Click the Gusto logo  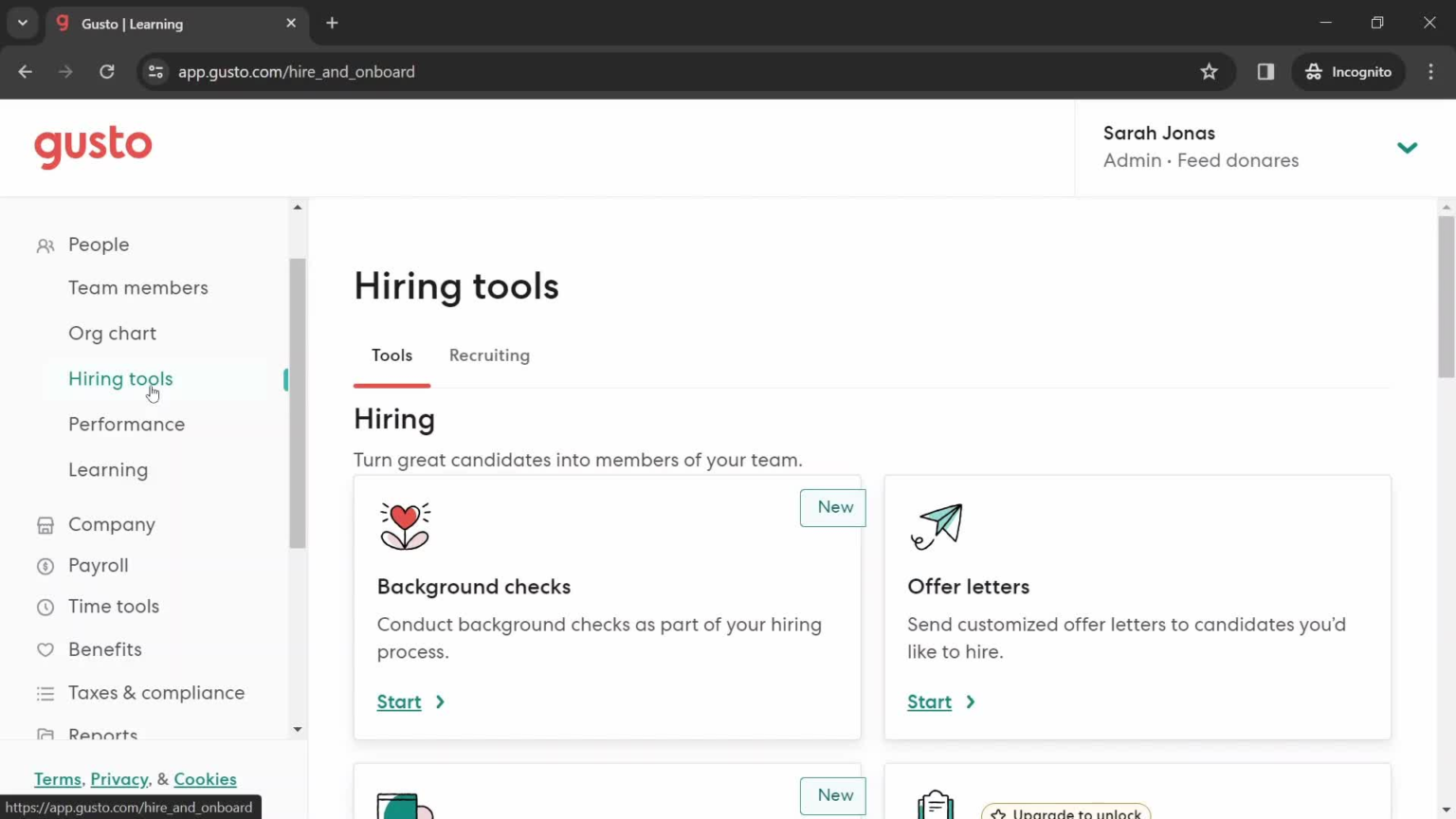93,147
